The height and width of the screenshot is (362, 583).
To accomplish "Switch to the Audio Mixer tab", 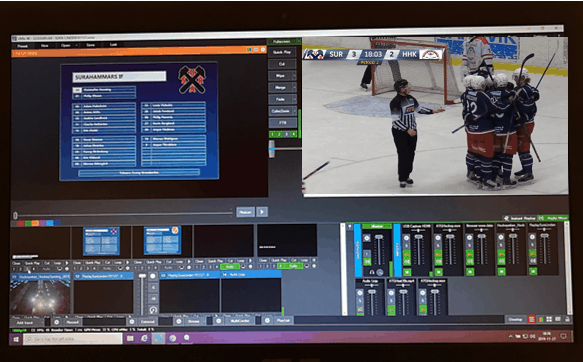I will coord(553,218).
